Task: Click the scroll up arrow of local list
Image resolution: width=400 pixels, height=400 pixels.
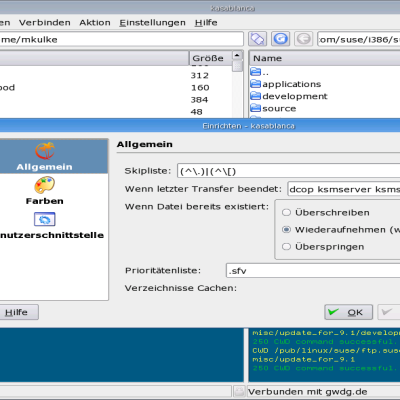Action: coord(237,55)
